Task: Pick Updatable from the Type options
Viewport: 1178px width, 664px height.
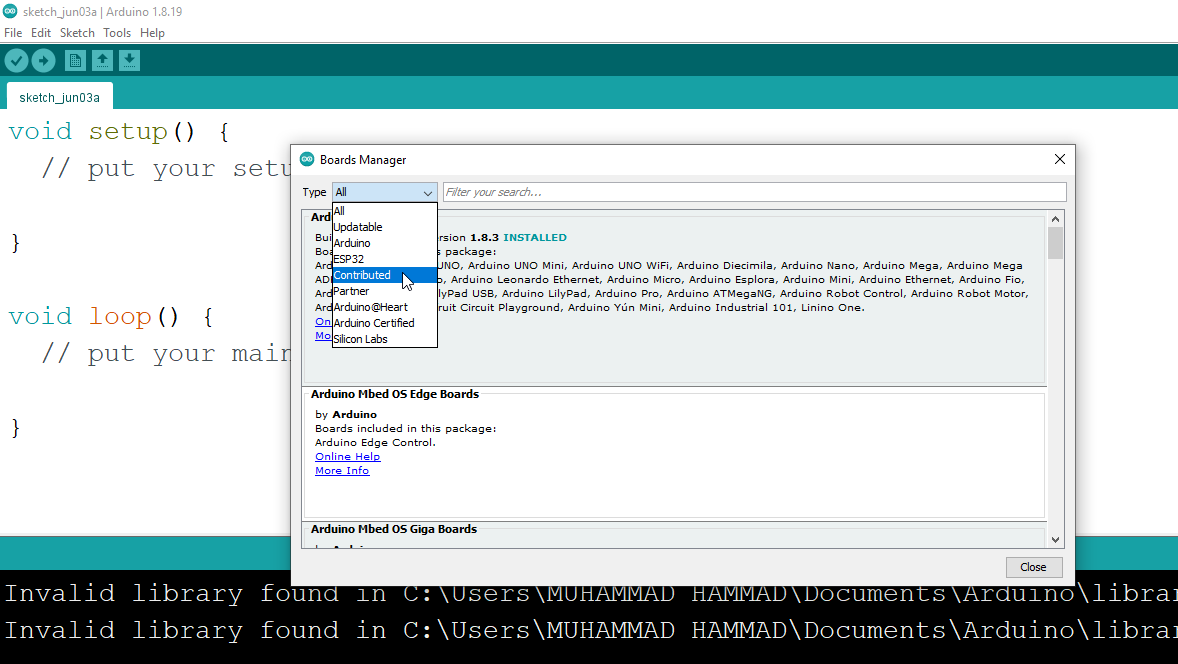Action: point(358,227)
